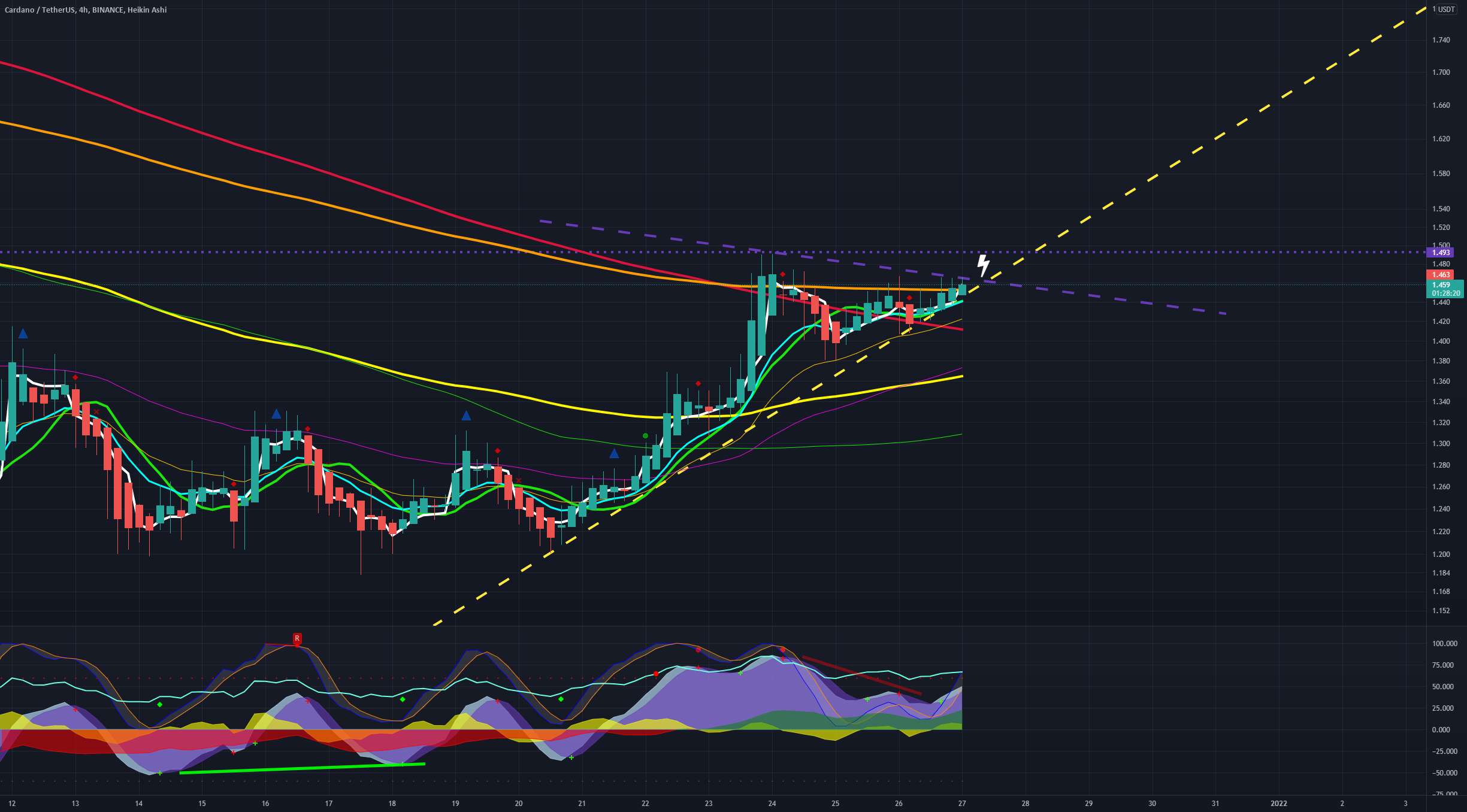Click the red R badge on the oscillator
The width and height of the screenshot is (1467, 812).
(x=297, y=638)
